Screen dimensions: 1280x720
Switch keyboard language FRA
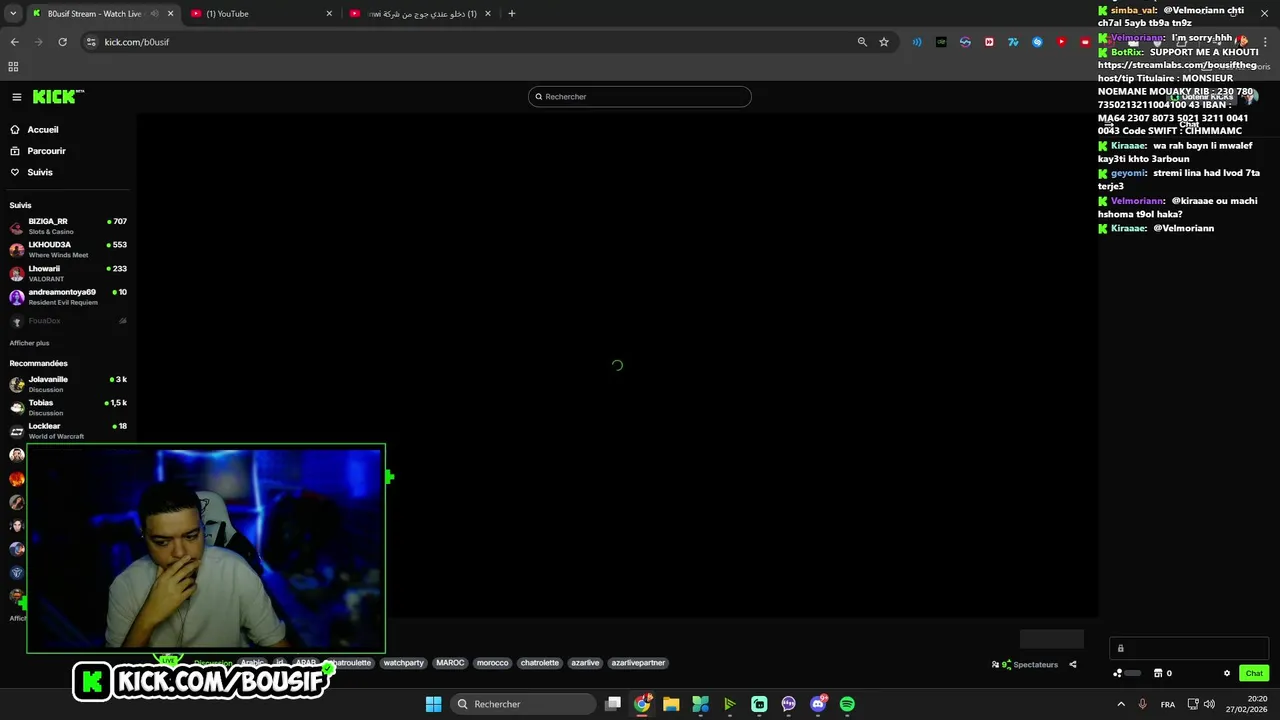[1168, 704]
